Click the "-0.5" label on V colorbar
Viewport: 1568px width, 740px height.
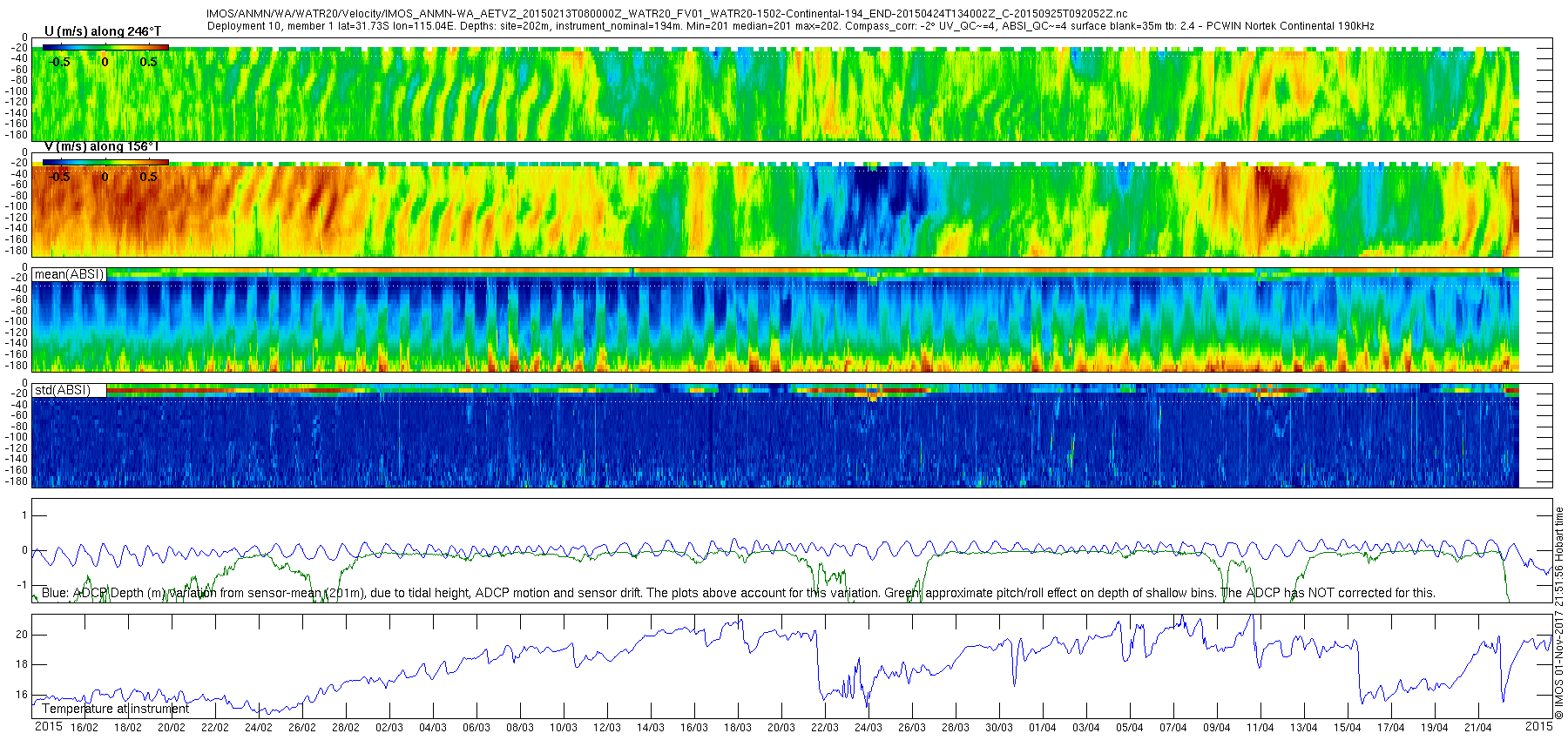point(59,177)
